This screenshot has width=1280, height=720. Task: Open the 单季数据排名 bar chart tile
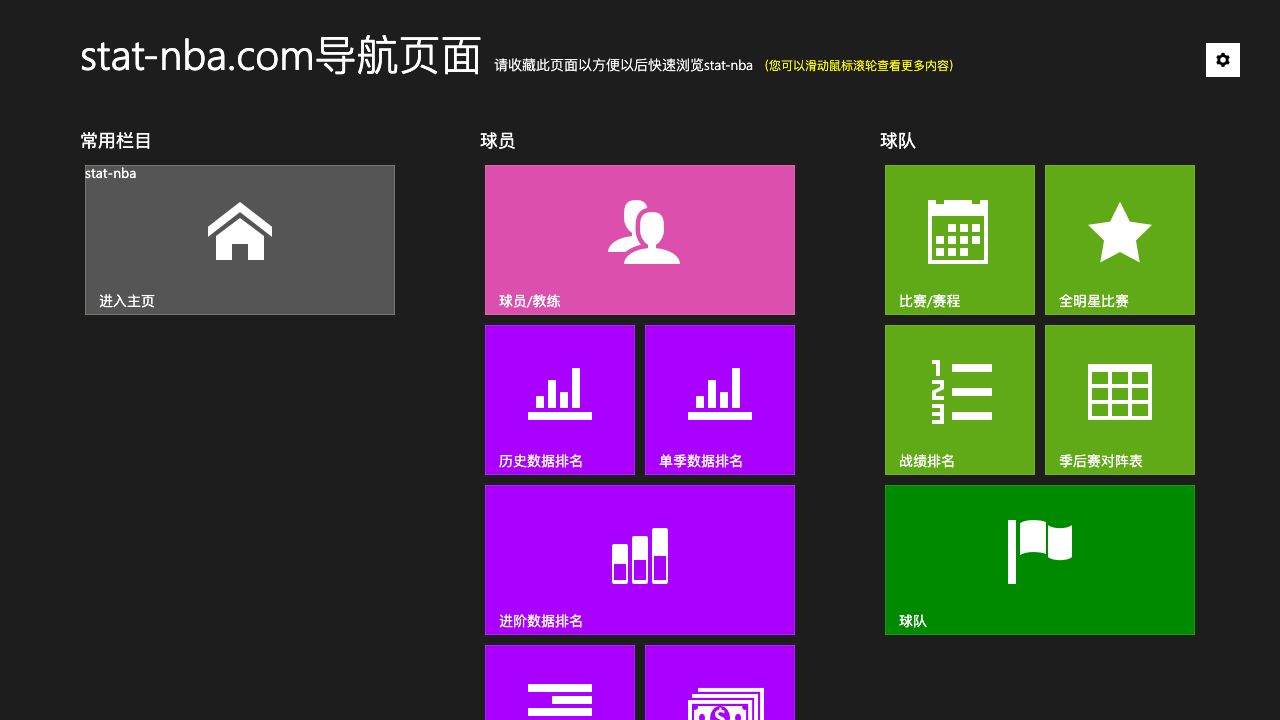click(x=720, y=400)
